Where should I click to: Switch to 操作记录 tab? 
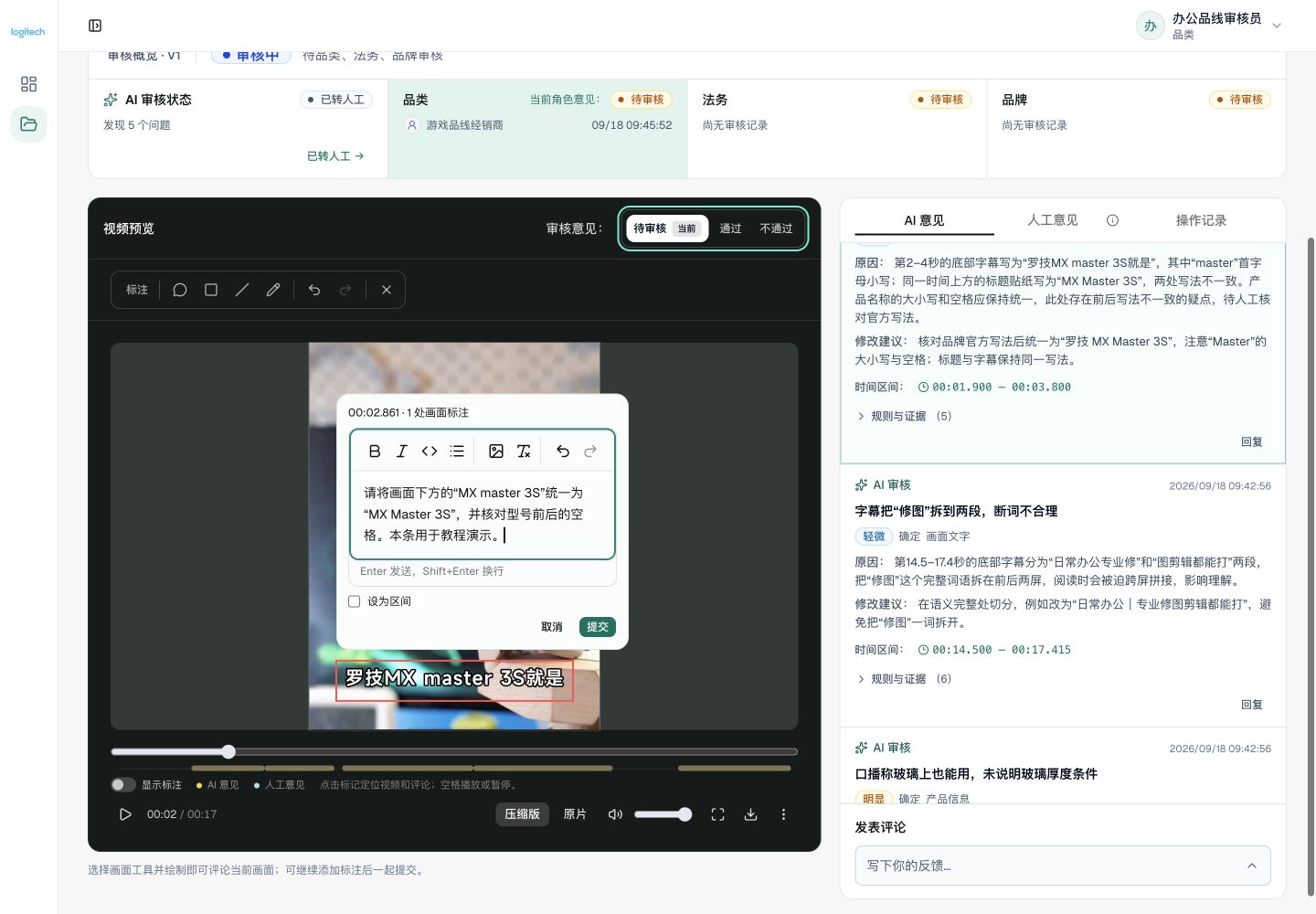pos(1201,220)
